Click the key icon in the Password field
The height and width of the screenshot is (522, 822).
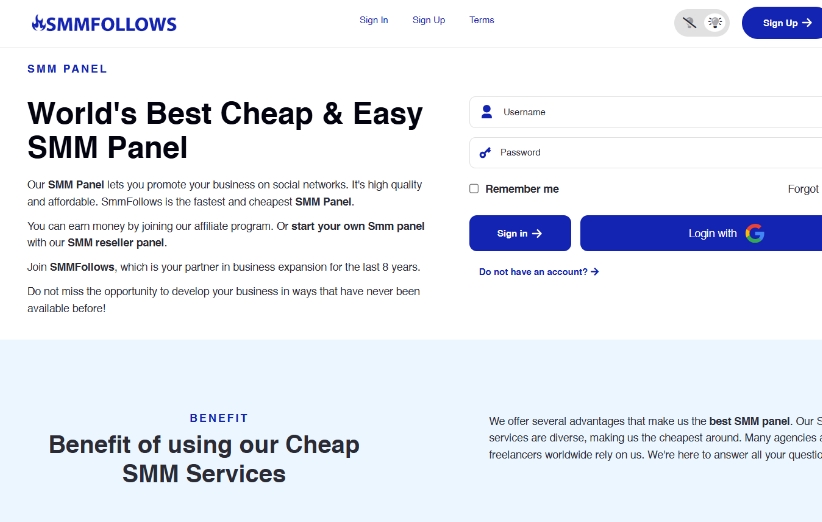click(485, 153)
